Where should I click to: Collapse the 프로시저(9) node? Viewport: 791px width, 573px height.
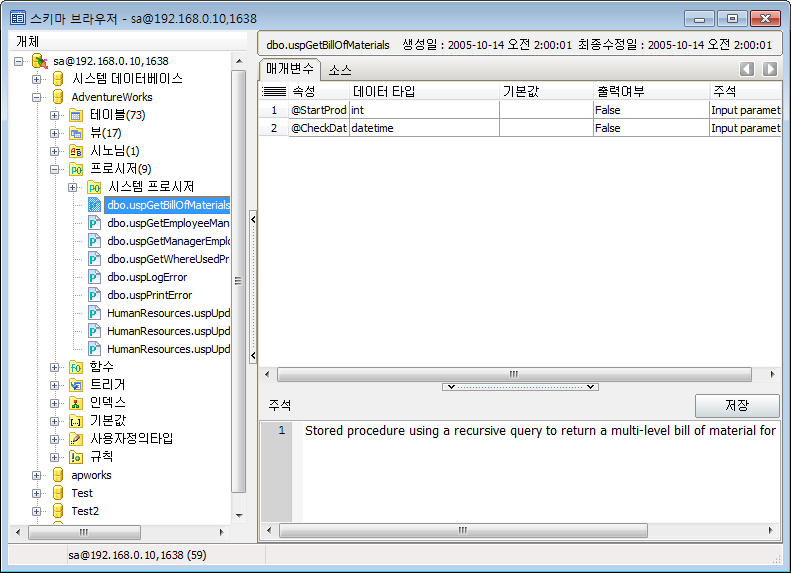(x=54, y=169)
